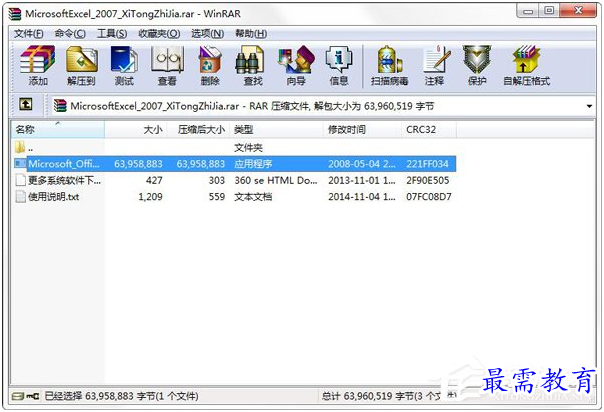Click the 更多系统软件下... file icon

tap(20, 180)
